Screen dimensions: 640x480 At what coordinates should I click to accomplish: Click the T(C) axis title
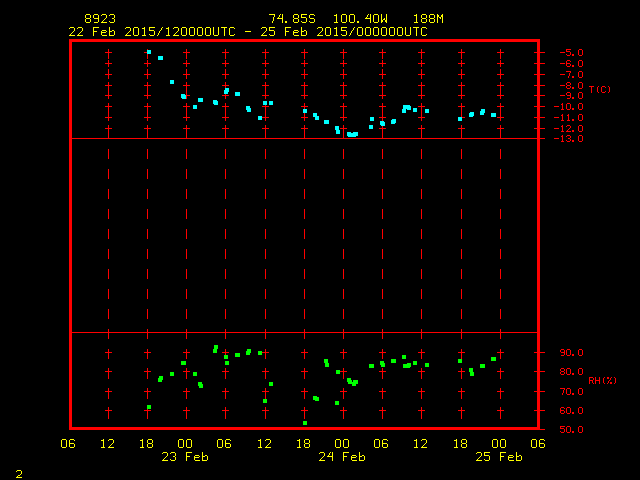[600, 89]
